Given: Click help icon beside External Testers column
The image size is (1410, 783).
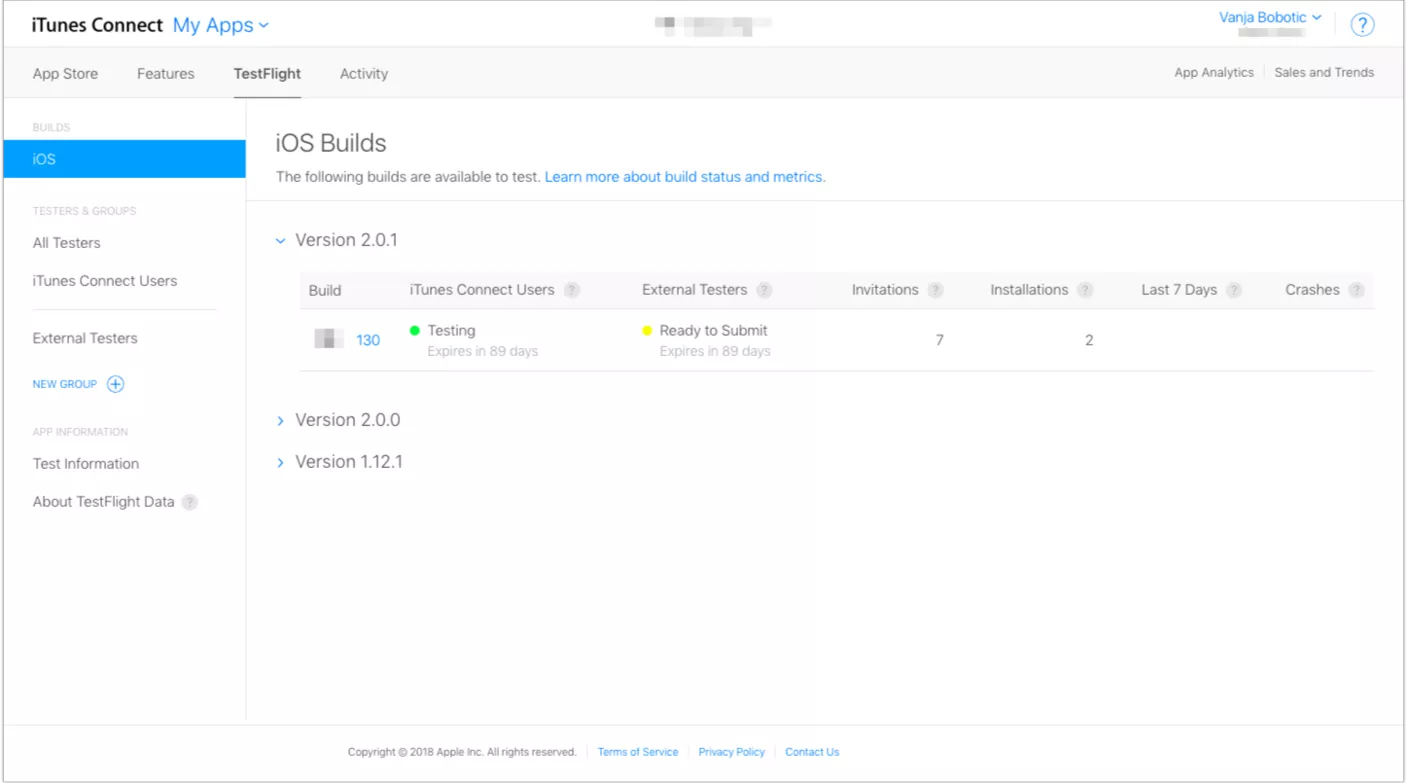Looking at the screenshot, I should (x=764, y=290).
